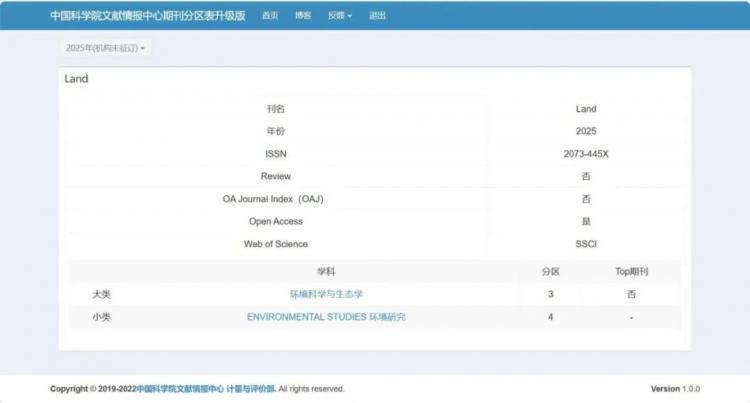
Task: Click the site title 中国科学院文献情报中心期刊分区表升级版
Action: 148,16
